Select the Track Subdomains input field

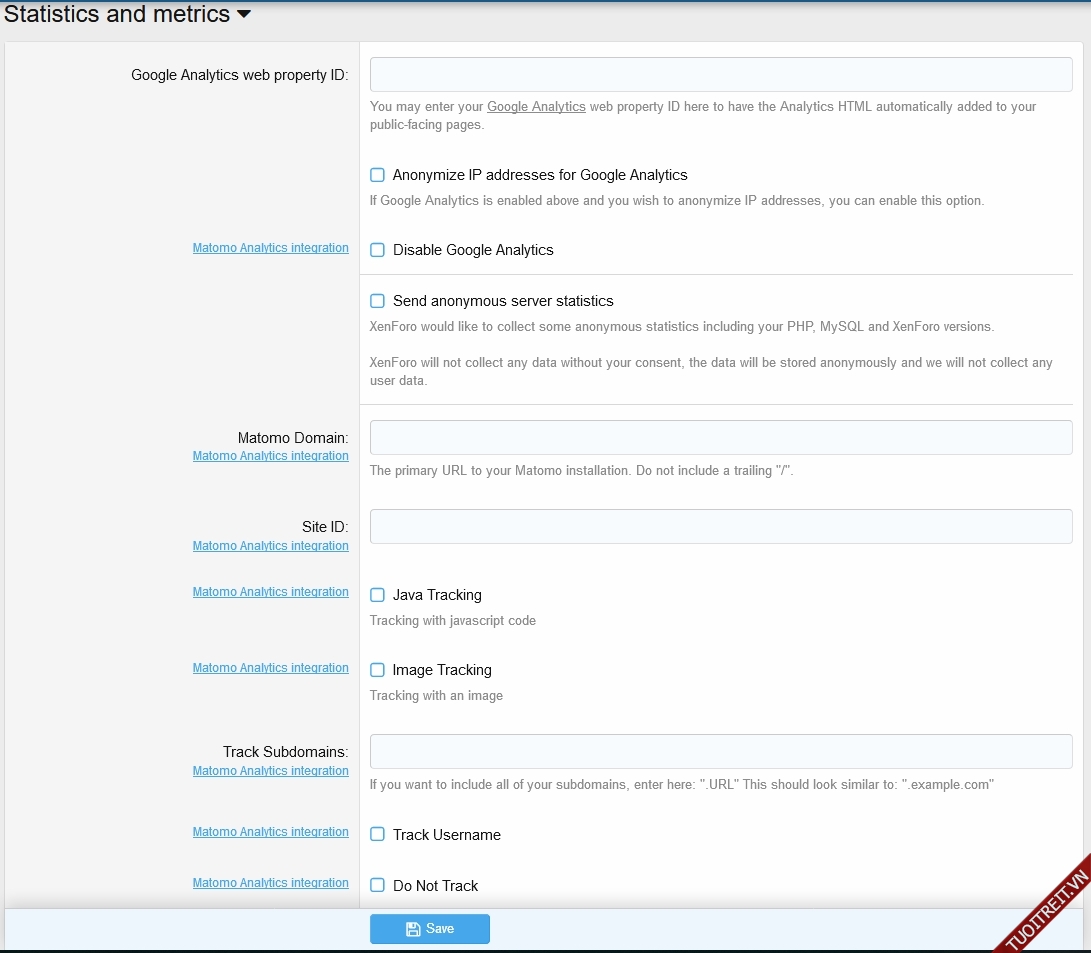[720, 752]
